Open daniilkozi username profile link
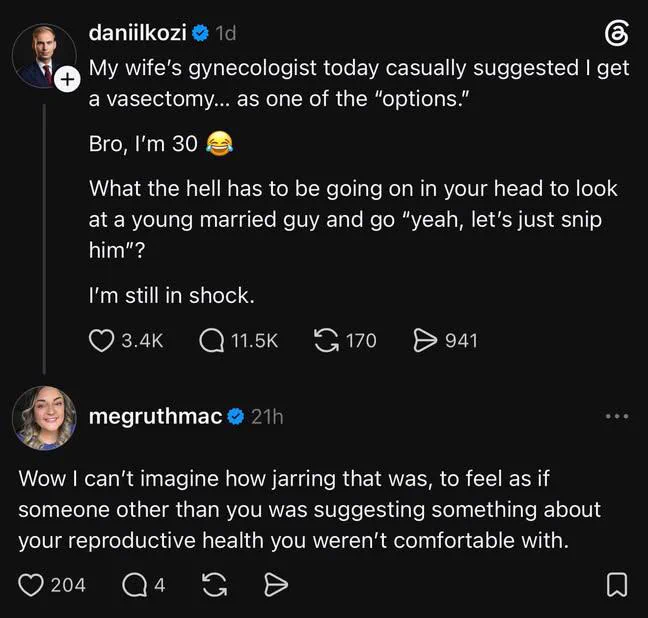The height and width of the screenshot is (618, 648). pos(138,33)
